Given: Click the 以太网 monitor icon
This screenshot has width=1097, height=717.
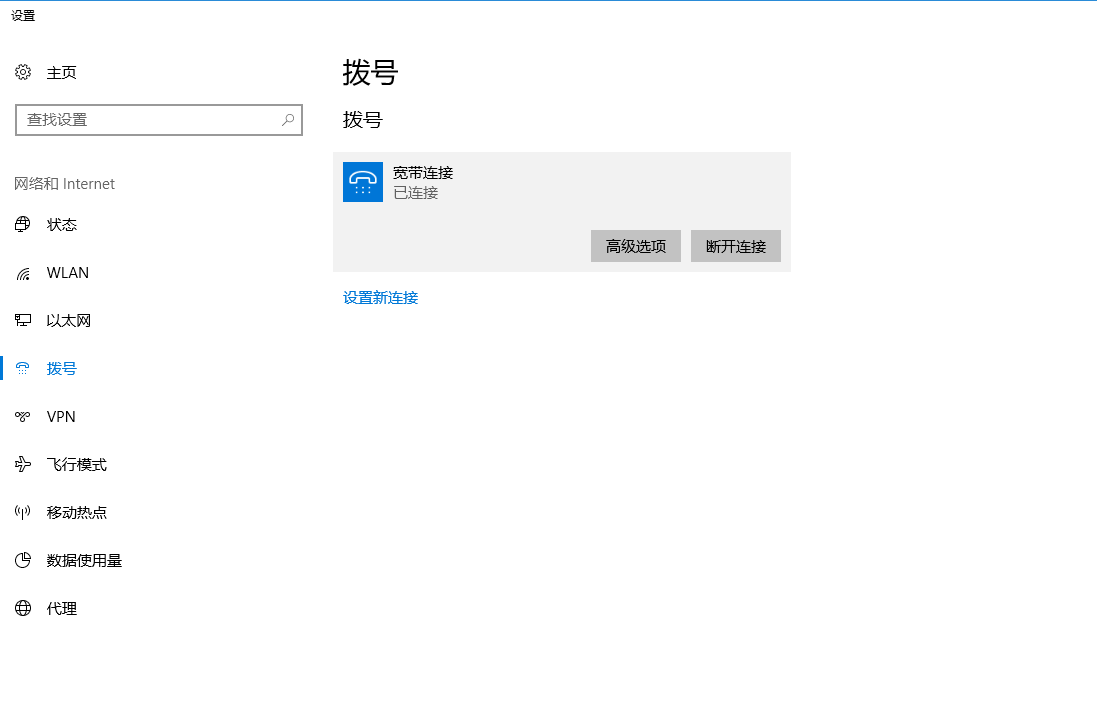Looking at the screenshot, I should pos(23,320).
